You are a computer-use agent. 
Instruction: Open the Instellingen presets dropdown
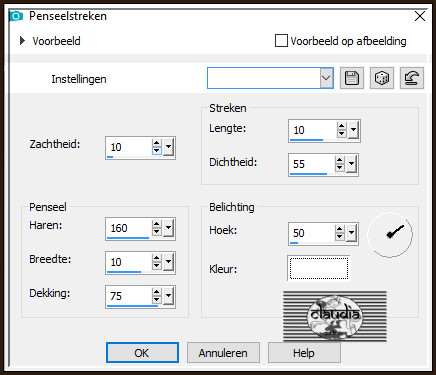(326, 78)
